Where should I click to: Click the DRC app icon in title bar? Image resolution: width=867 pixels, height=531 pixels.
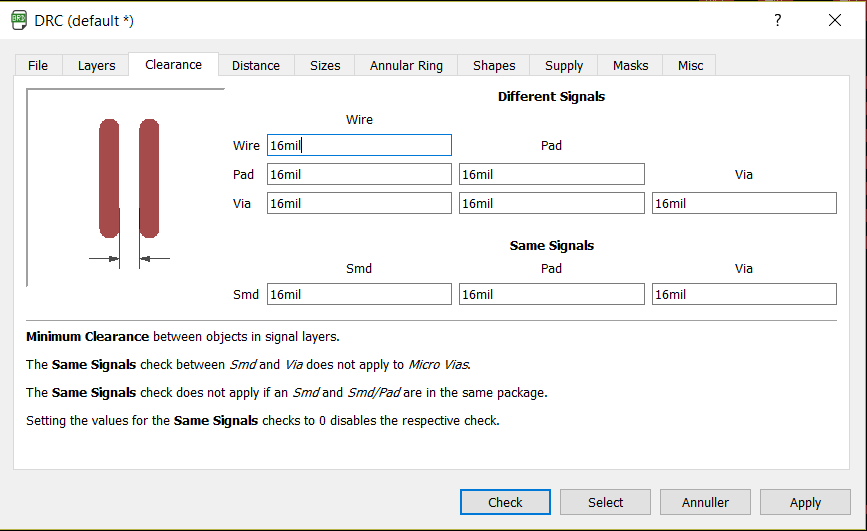[x=18, y=20]
